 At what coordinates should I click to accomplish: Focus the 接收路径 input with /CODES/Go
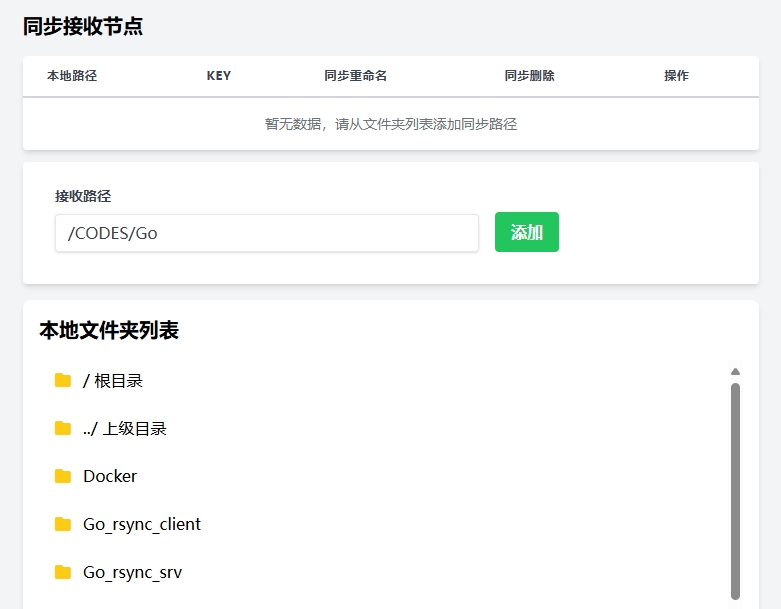pyautogui.click(x=266, y=233)
